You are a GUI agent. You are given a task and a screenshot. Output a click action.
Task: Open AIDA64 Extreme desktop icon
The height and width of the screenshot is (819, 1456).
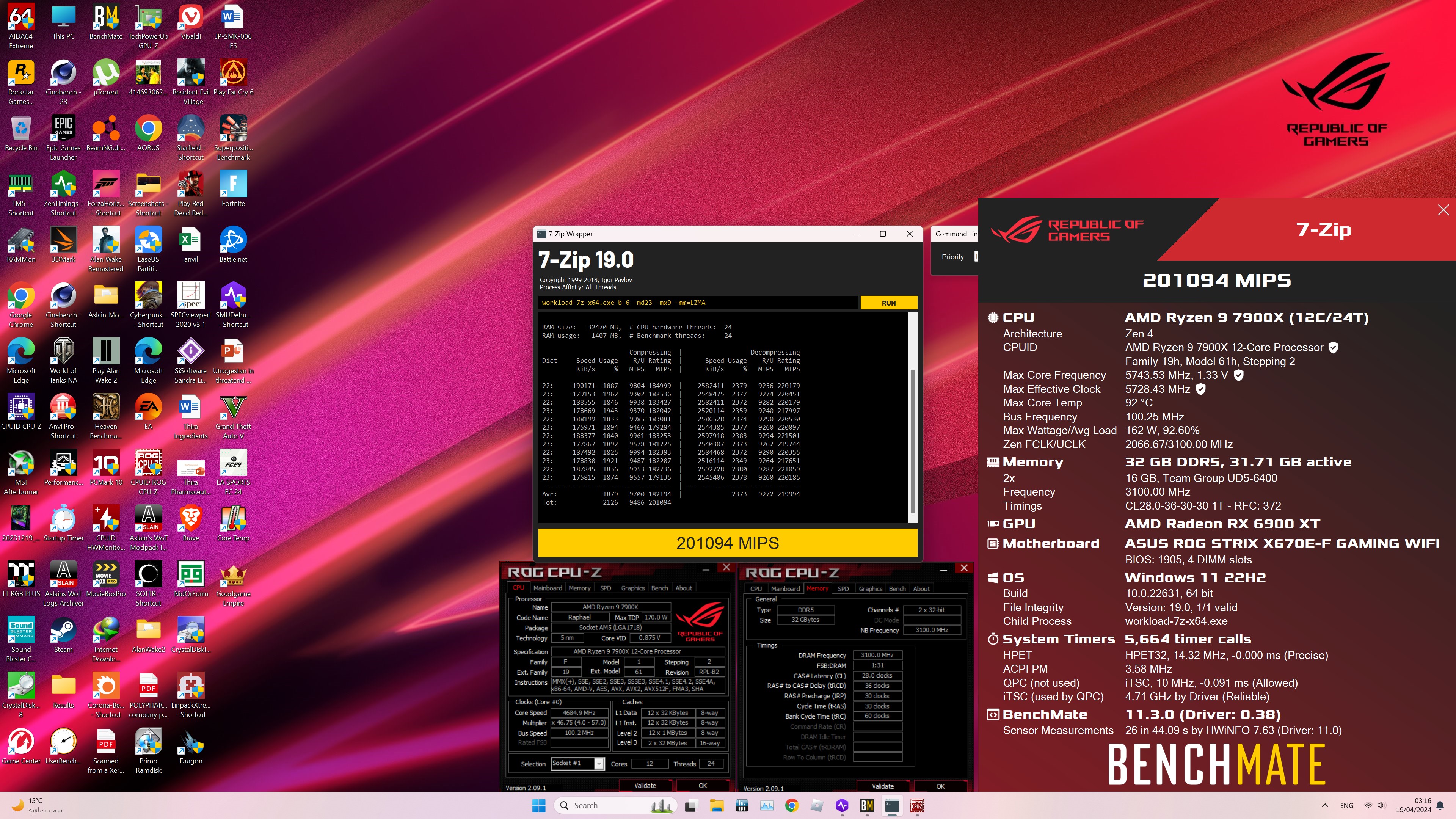pos(21,26)
